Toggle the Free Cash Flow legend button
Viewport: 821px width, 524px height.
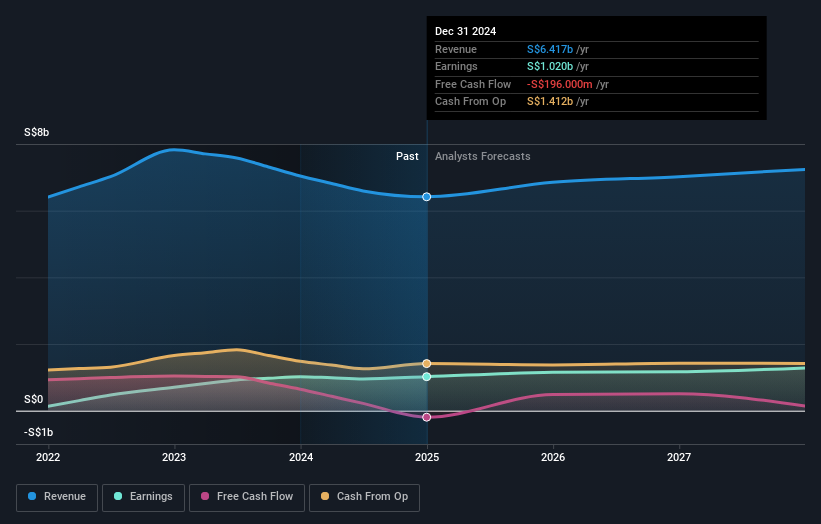tap(247, 497)
